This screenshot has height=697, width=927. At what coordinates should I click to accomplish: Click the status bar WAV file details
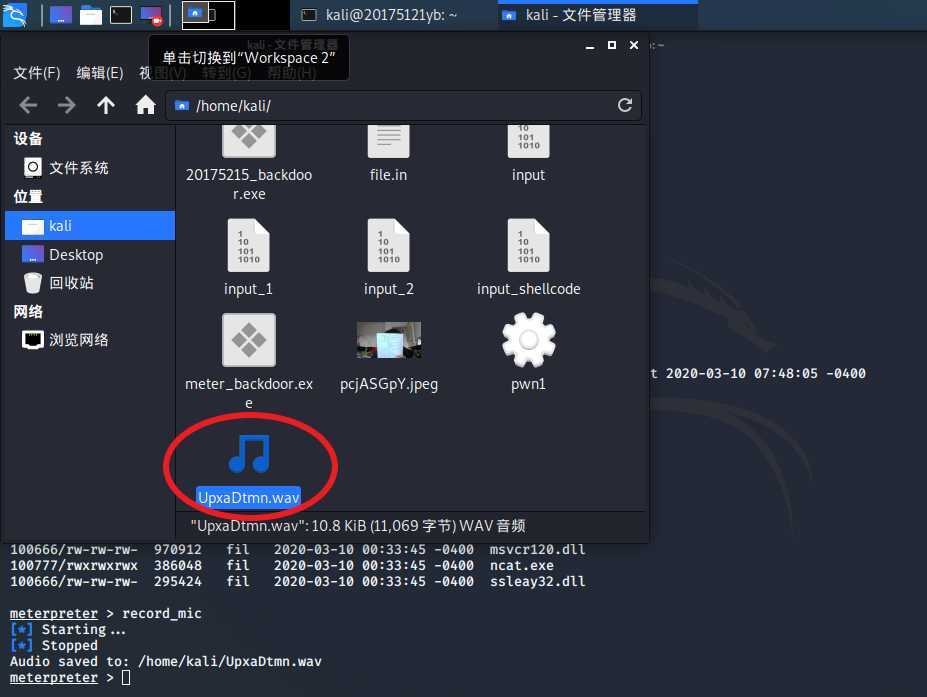pyautogui.click(x=358, y=526)
